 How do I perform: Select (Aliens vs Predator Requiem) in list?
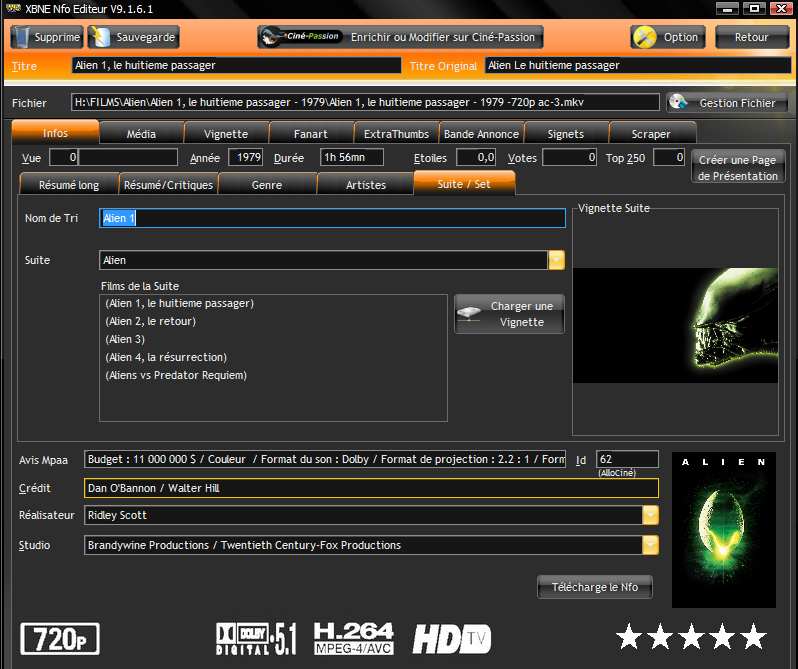[176, 375]
